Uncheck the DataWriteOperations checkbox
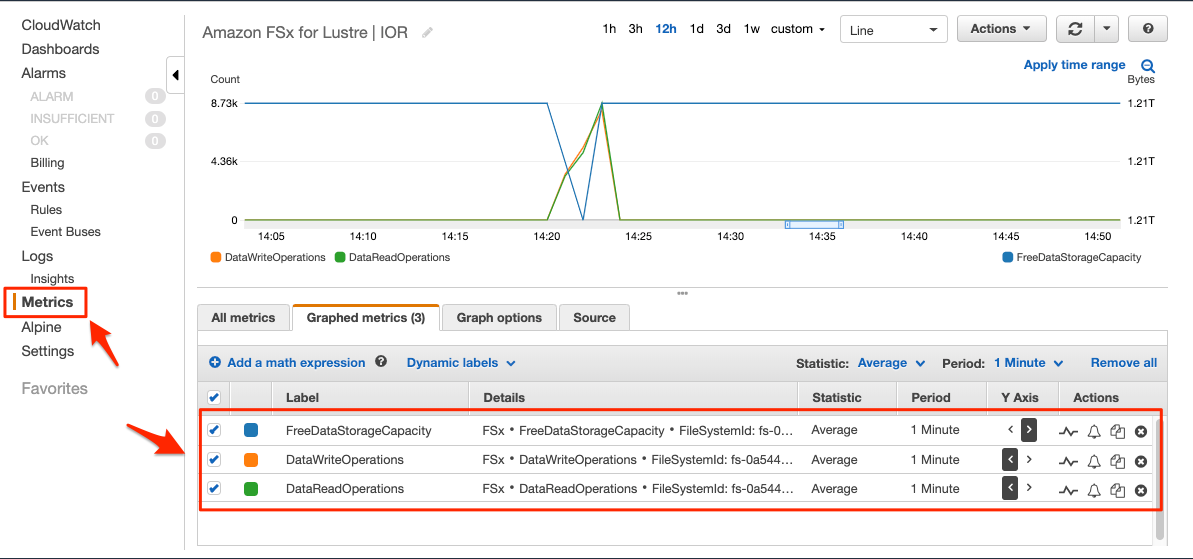The height and width of the screenshot is (559, 1193). [x=214, y=459]
